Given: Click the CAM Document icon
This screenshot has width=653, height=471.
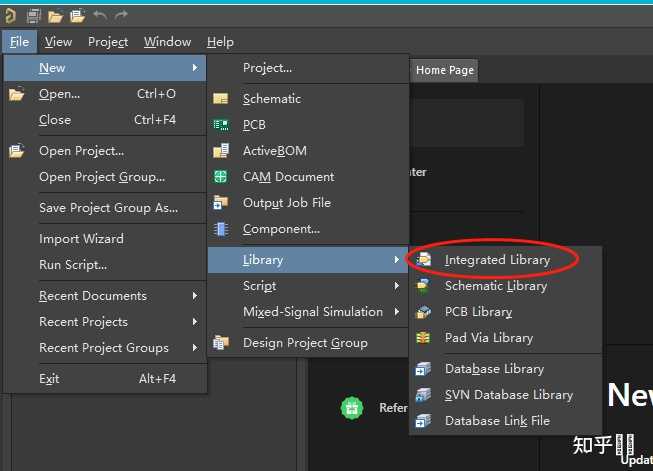Looking at the screenshot, I should 220,177.
